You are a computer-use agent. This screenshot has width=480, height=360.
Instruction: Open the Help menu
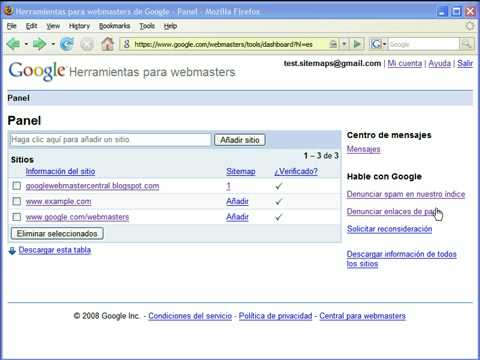click(x=170, y=26)
